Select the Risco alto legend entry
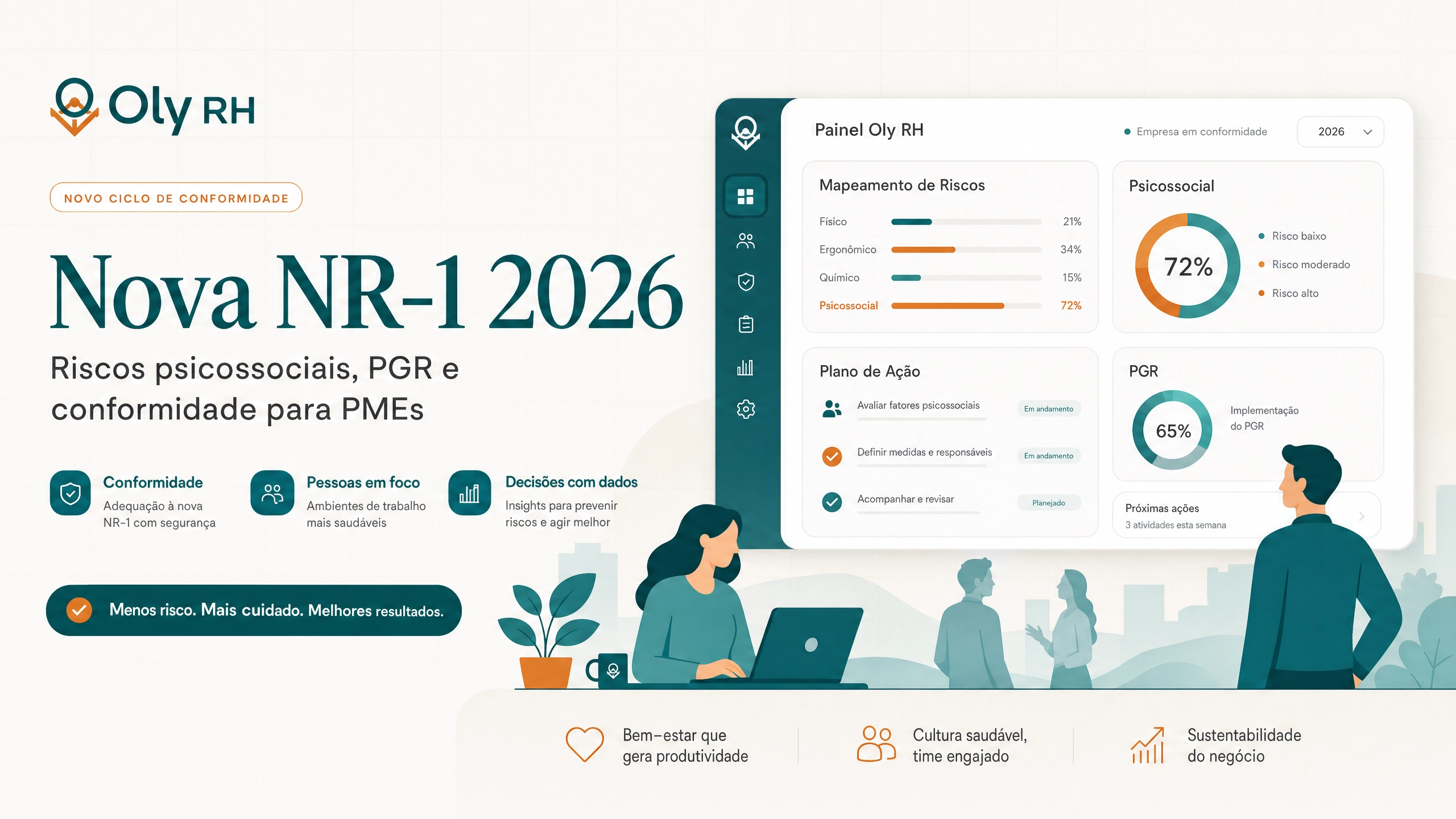This screenshot has width=1456, height=819. (x=1288, y=293)
